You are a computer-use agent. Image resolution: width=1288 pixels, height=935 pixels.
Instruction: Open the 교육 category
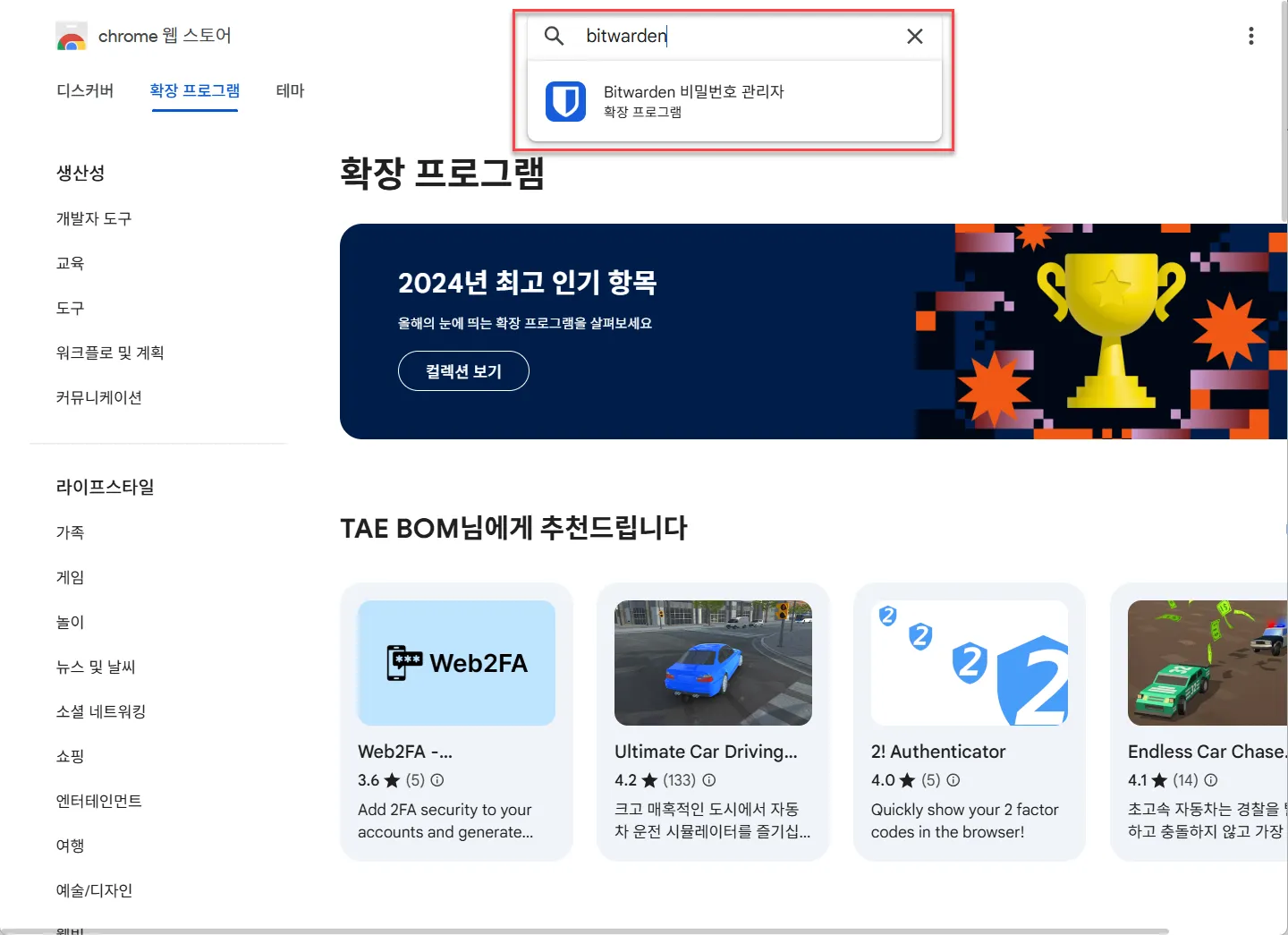(x=70, y=263)
